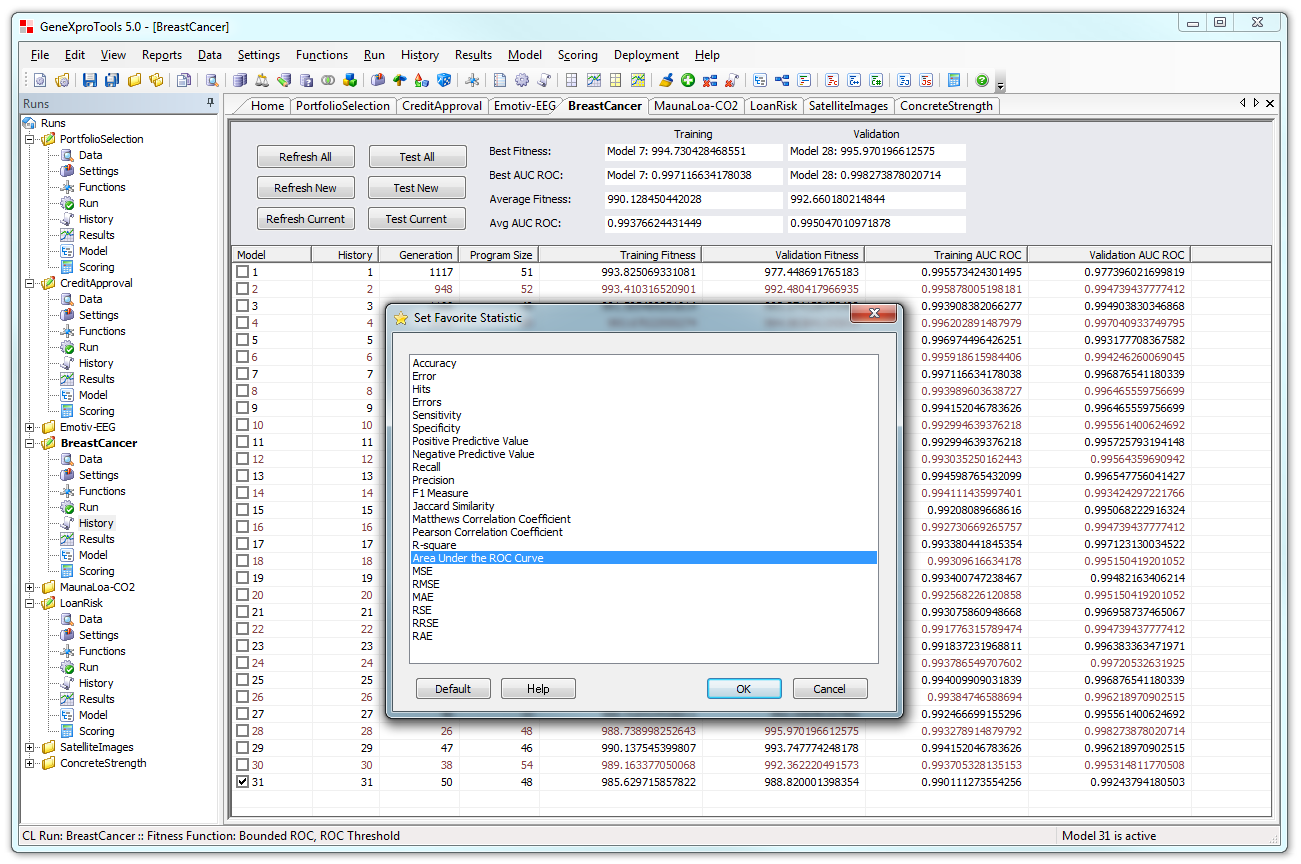The width and height of the screenshot is (1301, 864).
Task: Click the Refresh Current button
Action: 305,219
